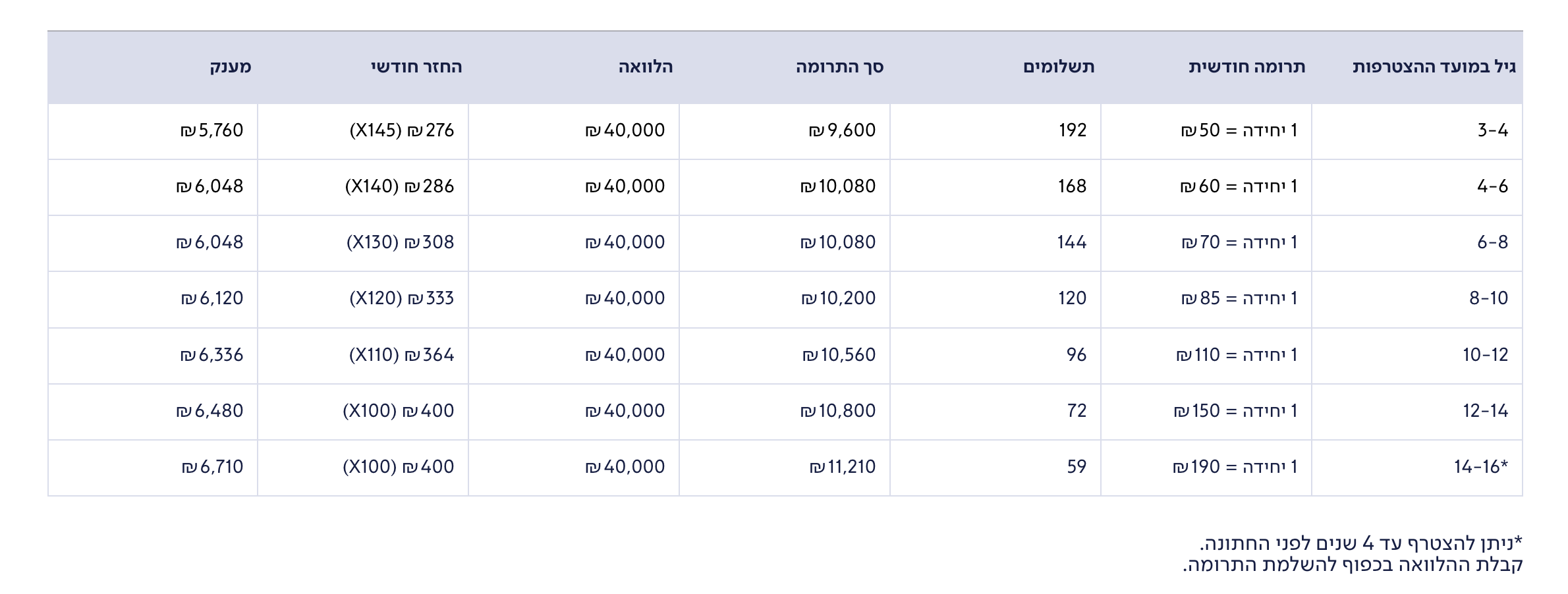This screenshot has height=594, width=1568.
Task: Click the "החזר חודשי" column header
Action: click(416, 67)
